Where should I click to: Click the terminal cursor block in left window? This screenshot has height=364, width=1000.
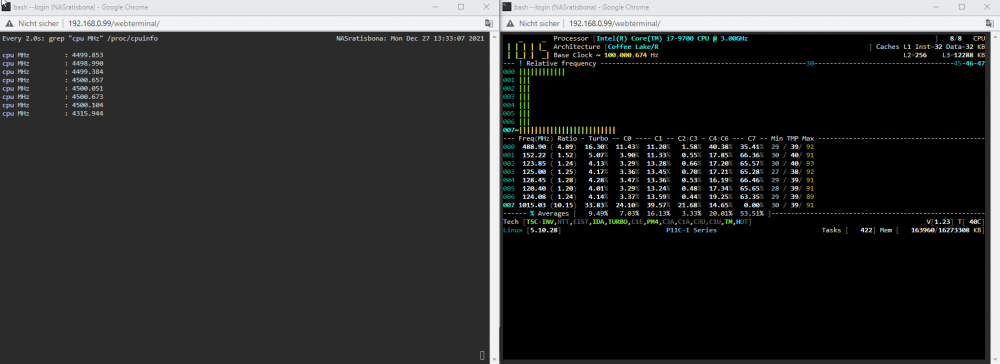(482, 355)
